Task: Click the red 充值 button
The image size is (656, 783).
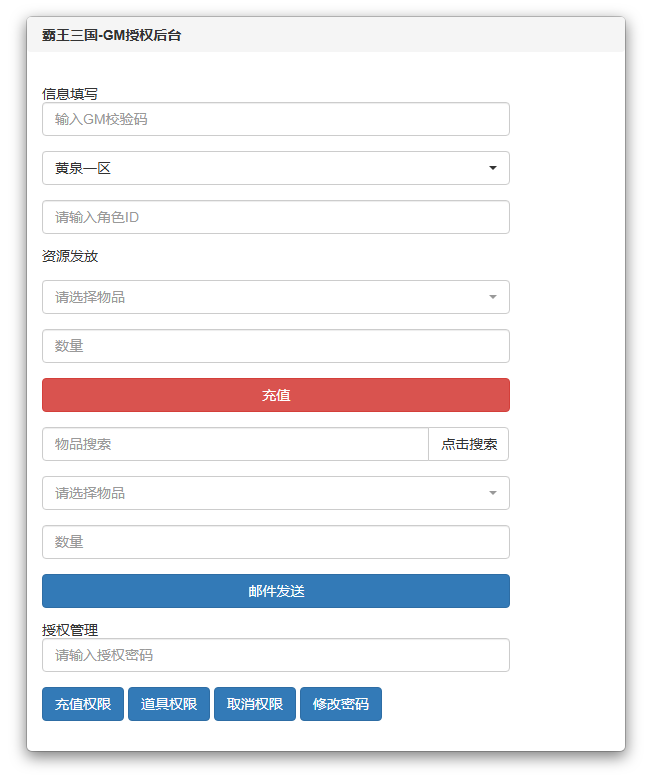Action: [x=276, y=395]
